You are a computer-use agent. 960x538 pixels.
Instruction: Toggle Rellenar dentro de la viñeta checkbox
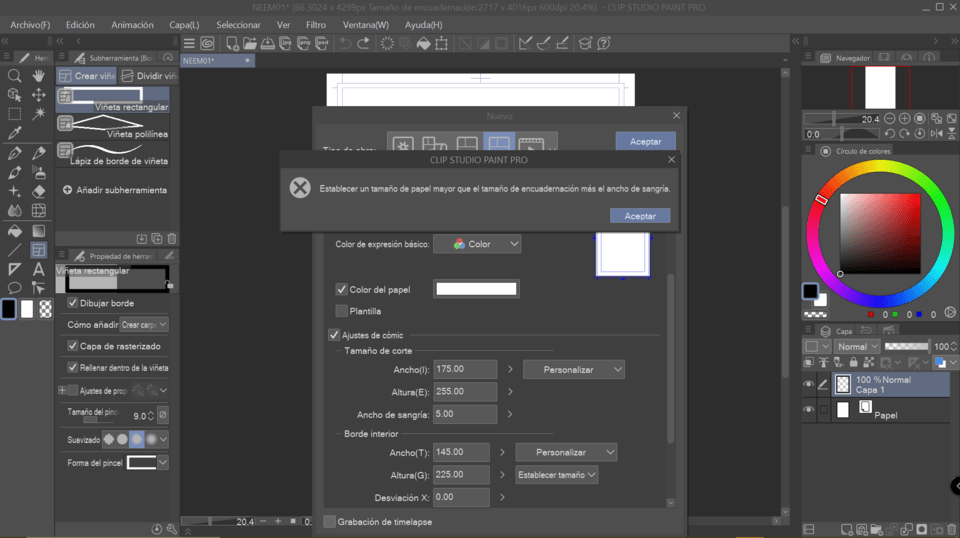point(72,367)
